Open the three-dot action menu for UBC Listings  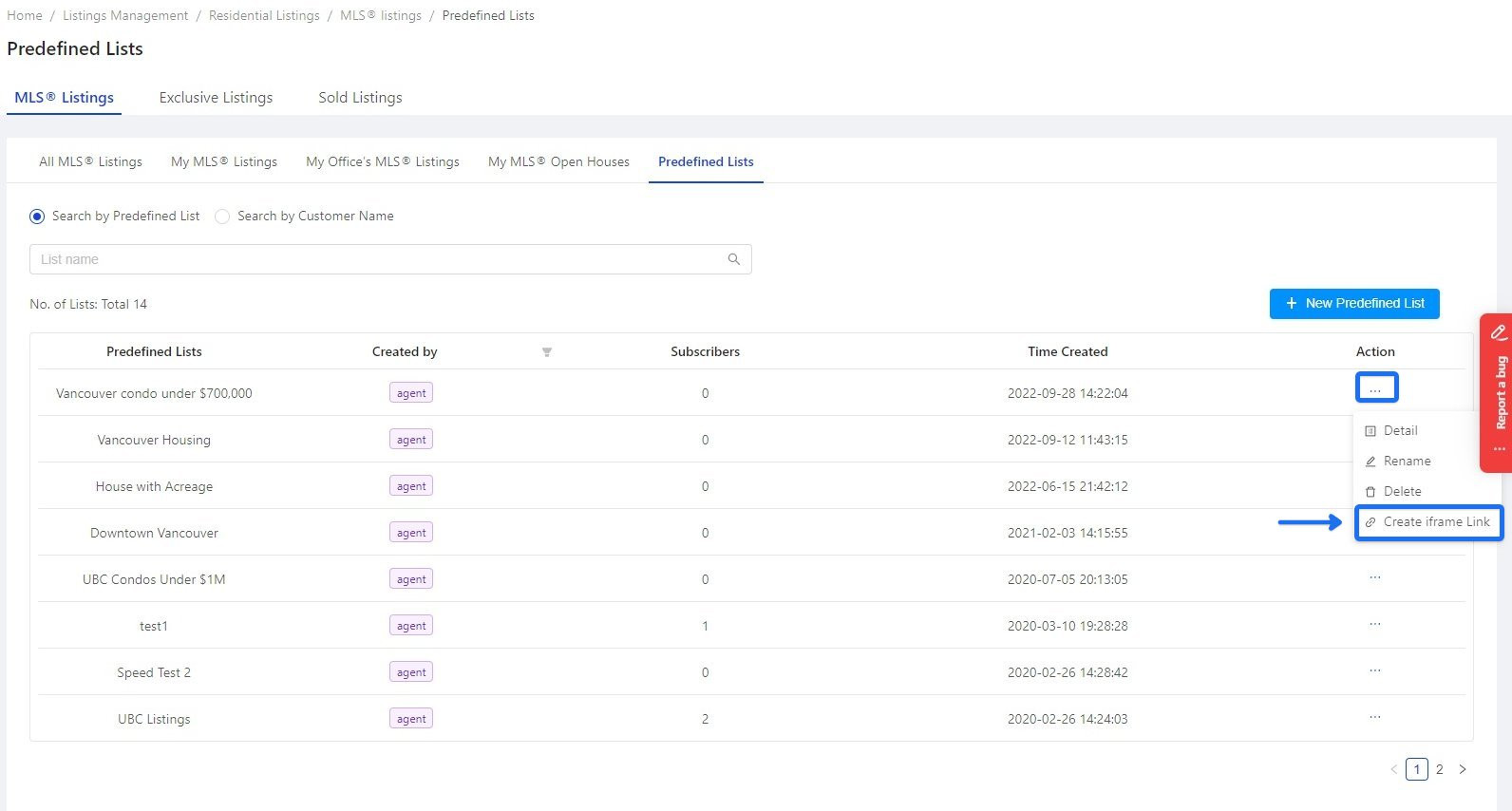(1375, 717)
